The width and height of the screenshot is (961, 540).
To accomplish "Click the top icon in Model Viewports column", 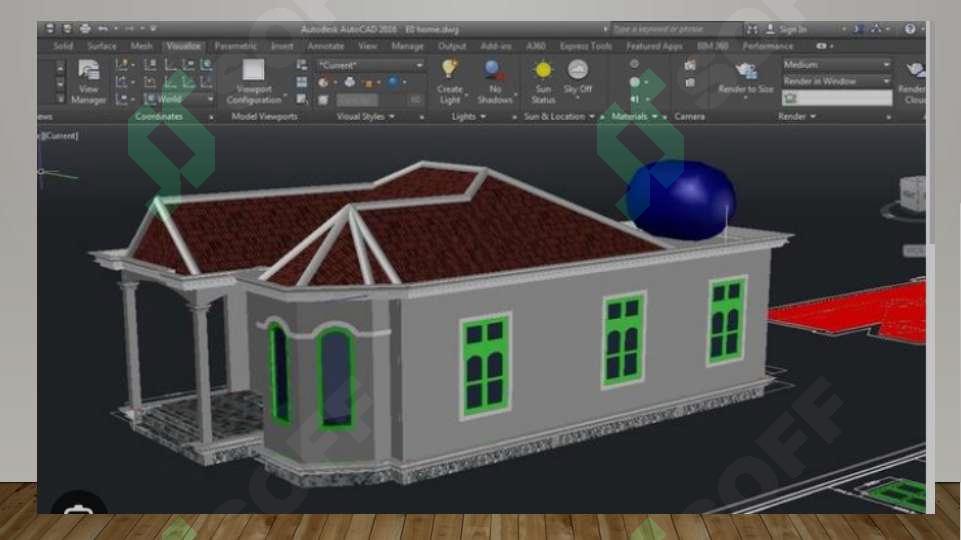I will 302,65.
